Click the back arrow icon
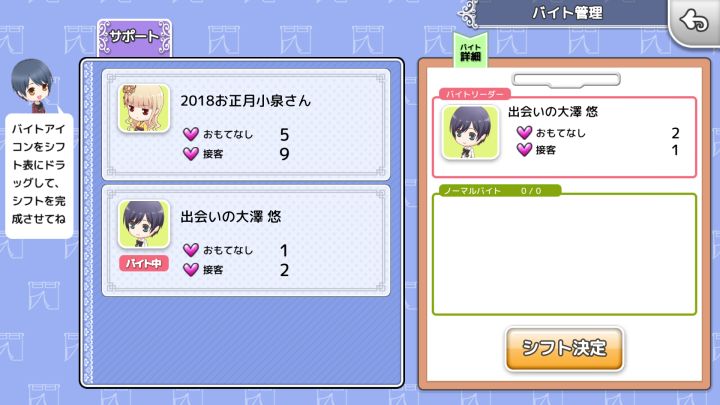 click(x=694, y=21)
